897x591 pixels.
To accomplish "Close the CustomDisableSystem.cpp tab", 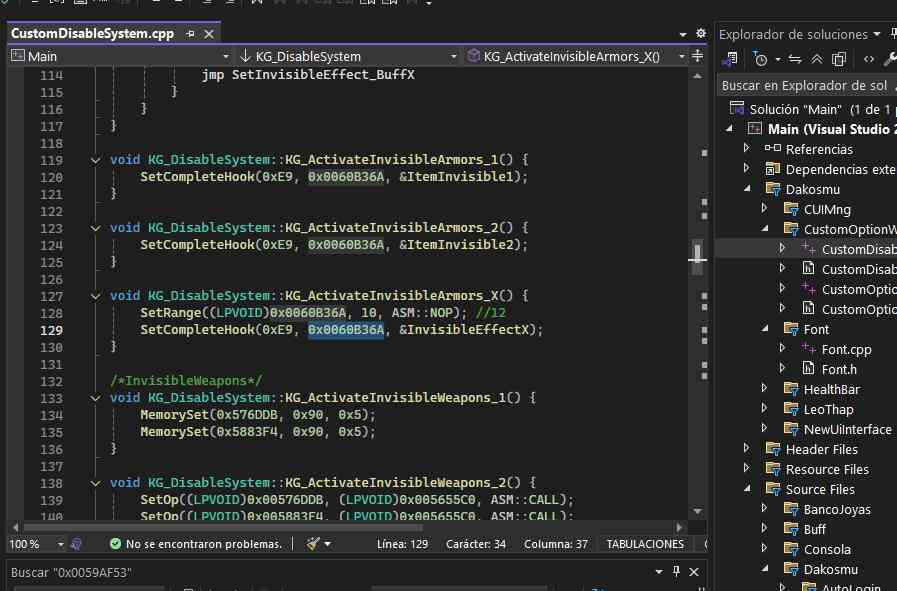I will [209, 34].
